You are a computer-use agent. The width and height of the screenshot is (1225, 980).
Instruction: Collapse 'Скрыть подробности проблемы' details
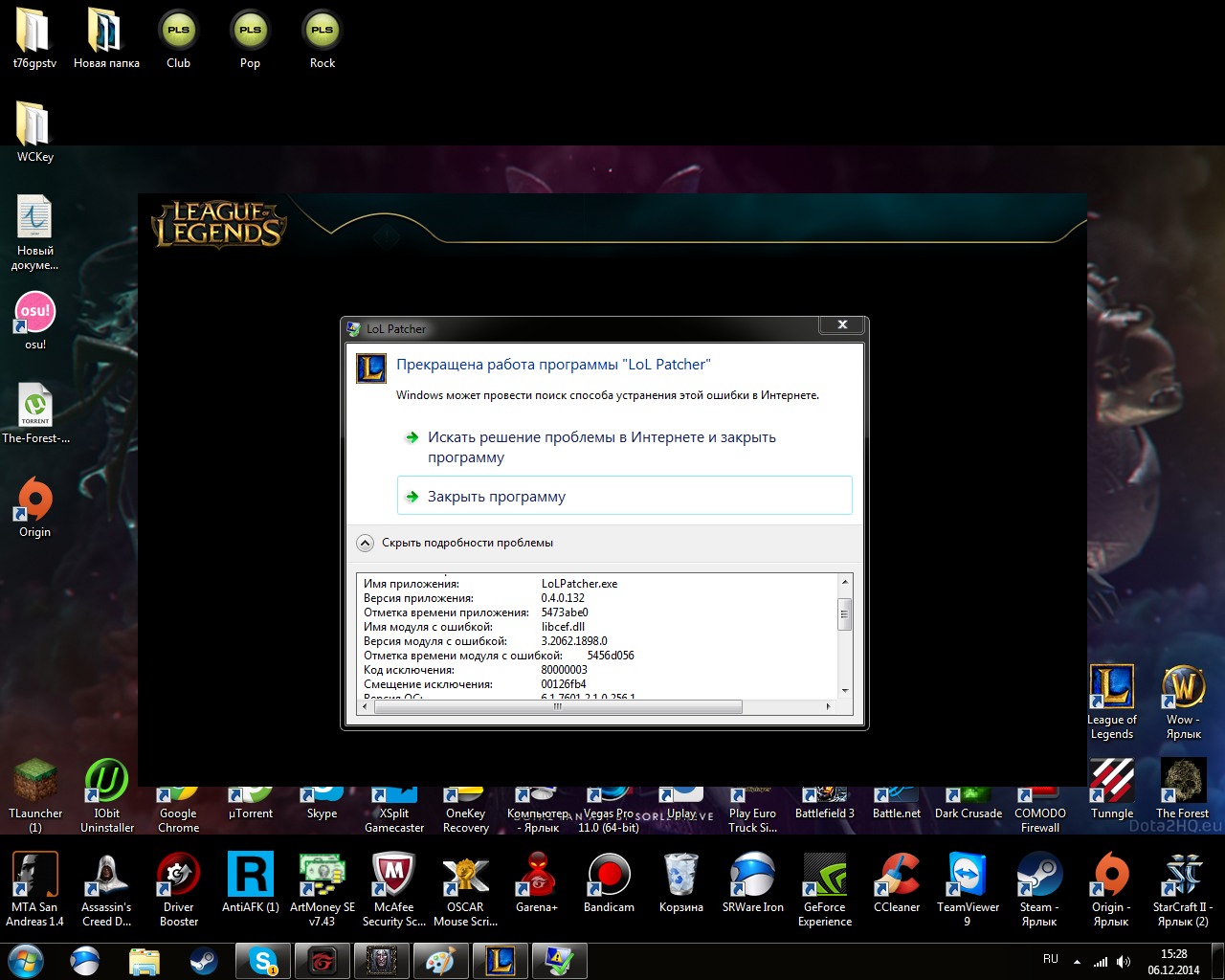pyautogui.click(x=455, y=543)
